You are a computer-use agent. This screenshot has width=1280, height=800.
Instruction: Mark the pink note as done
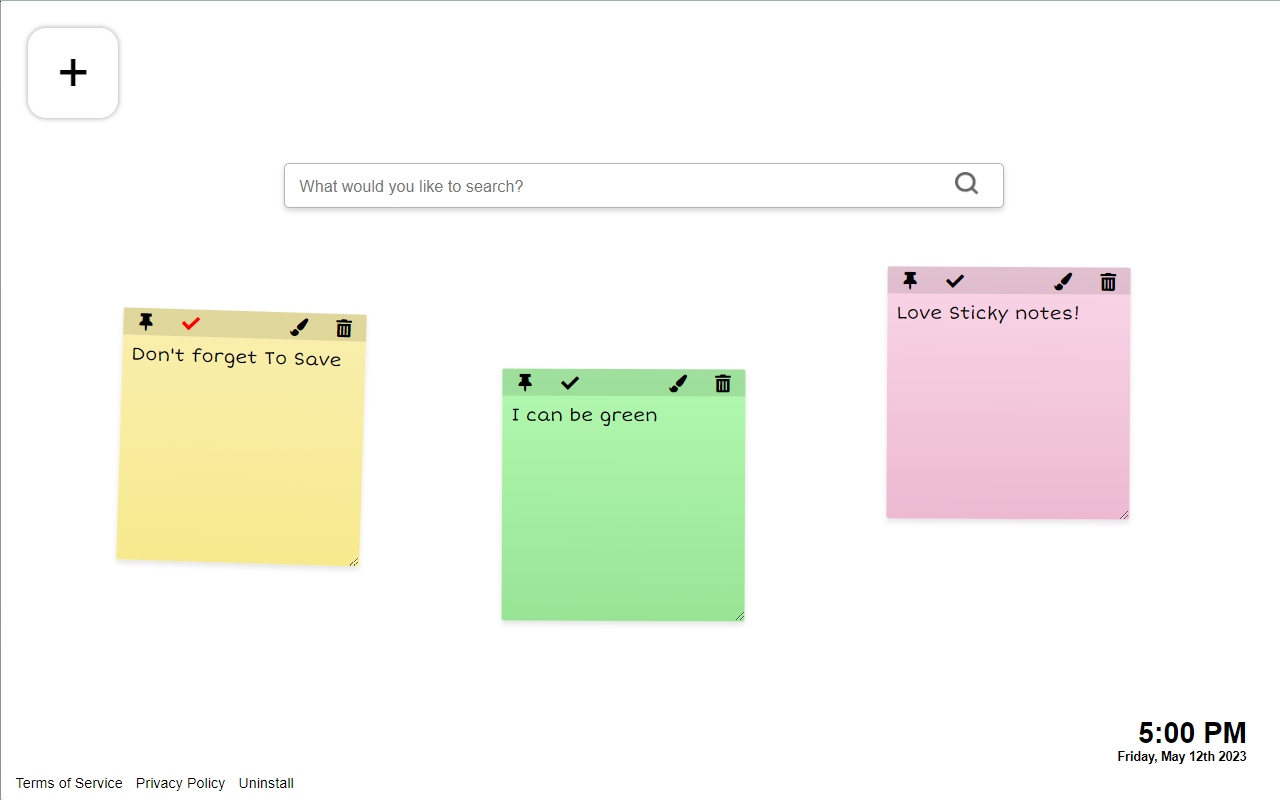click(955, 281)
